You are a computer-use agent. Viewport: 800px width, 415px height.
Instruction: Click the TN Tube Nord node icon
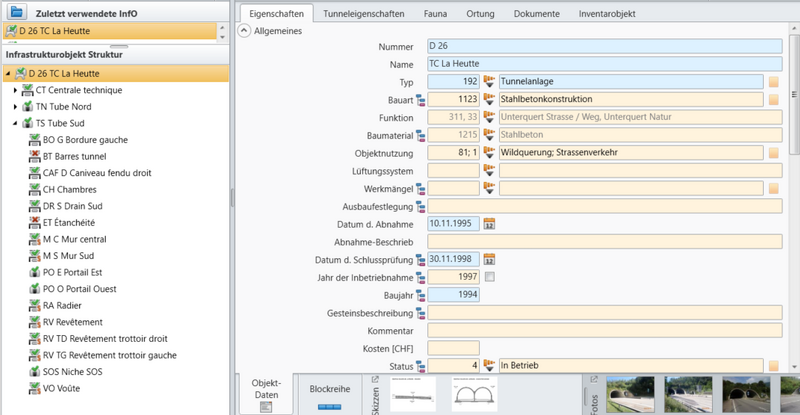(x=28, y=107)
